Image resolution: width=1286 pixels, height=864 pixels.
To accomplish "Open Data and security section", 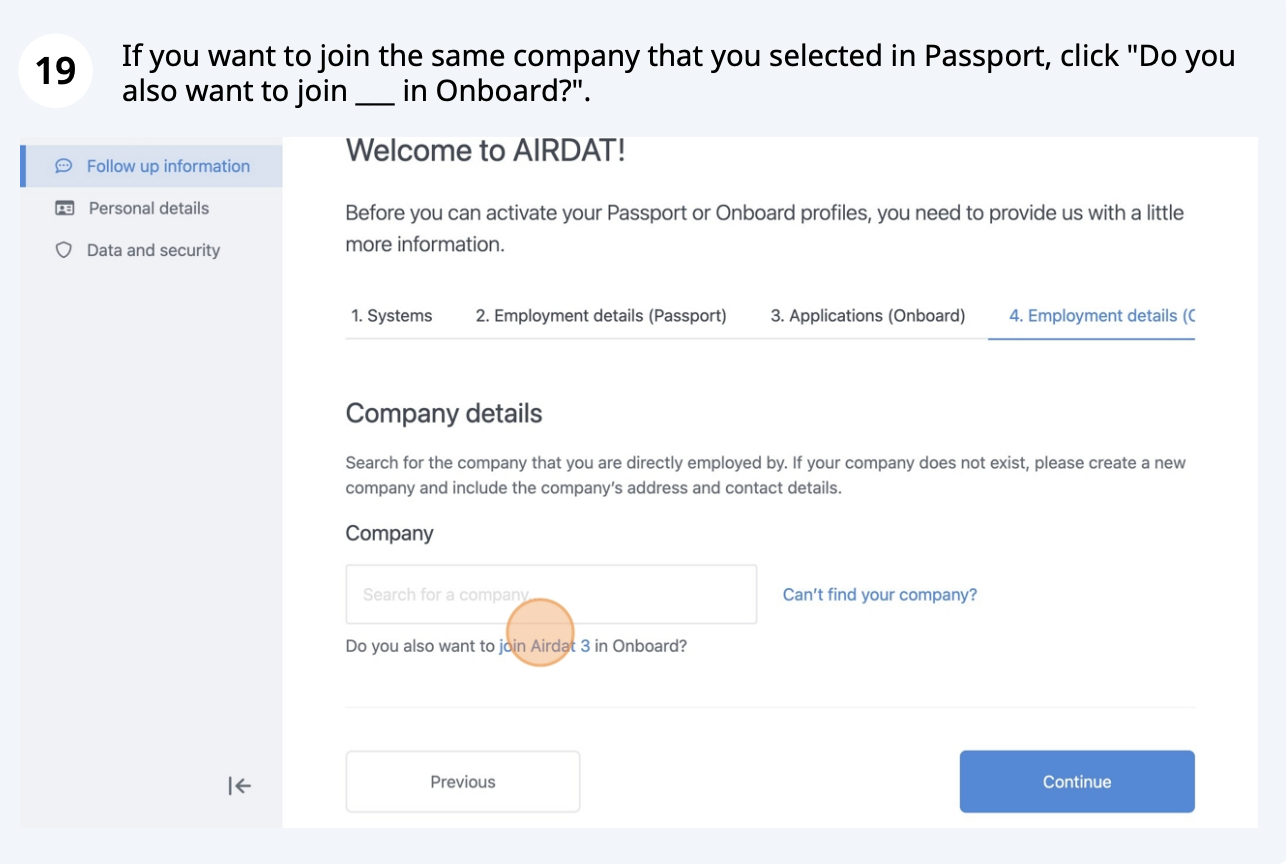I will pyautogui.click(x=153, y=250).
